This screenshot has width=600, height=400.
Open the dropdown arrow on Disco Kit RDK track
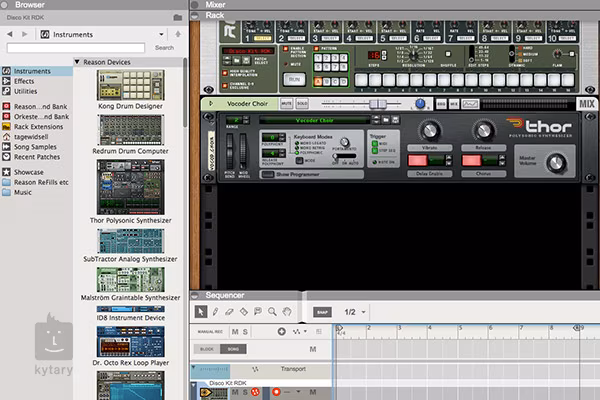tap(298, 392)
